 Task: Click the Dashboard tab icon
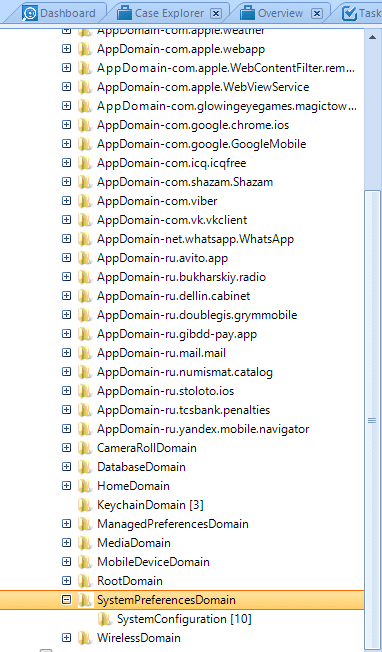click(30, 13)
